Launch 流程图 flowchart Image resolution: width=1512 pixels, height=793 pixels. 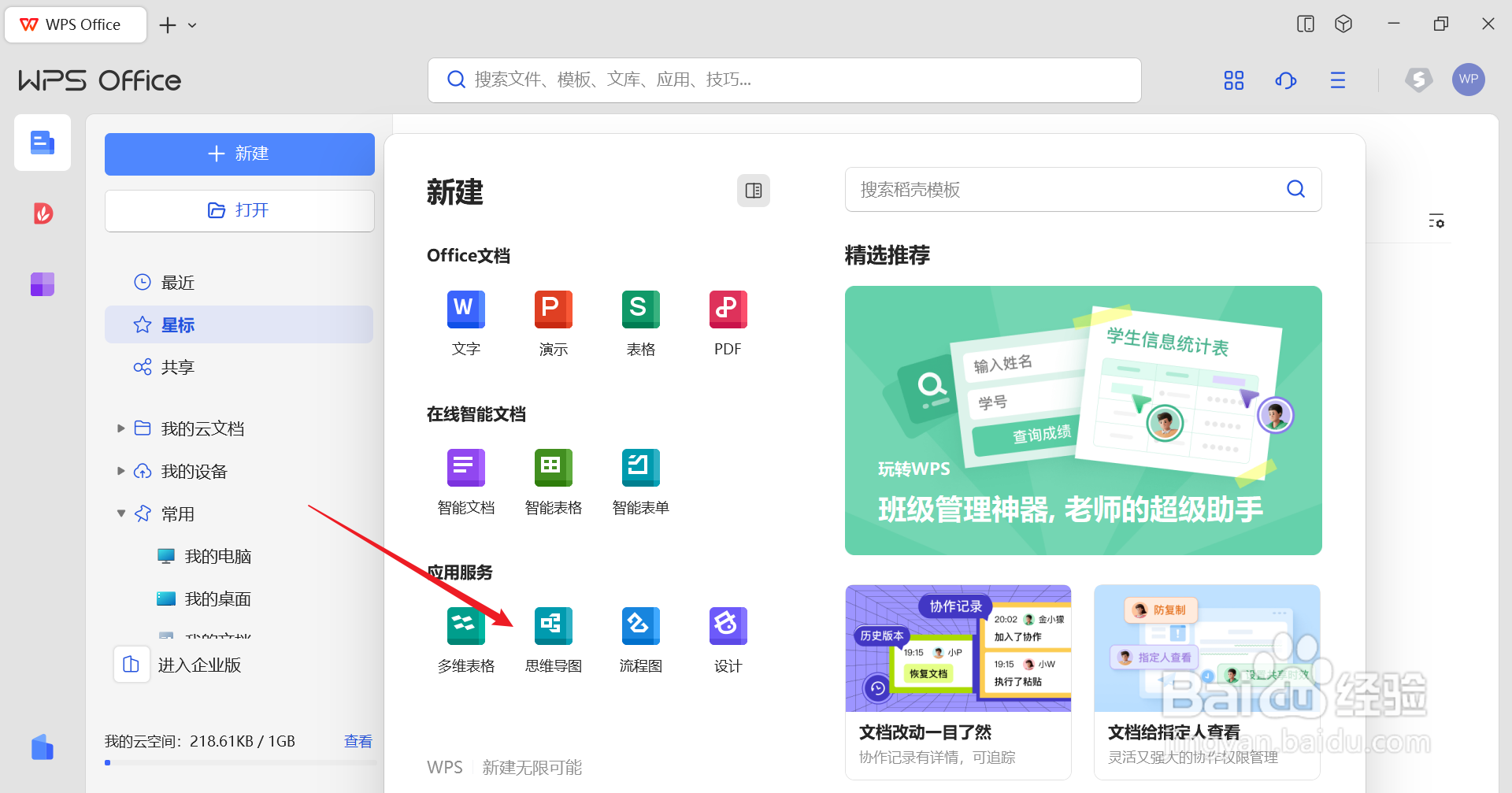click(641, 639)
